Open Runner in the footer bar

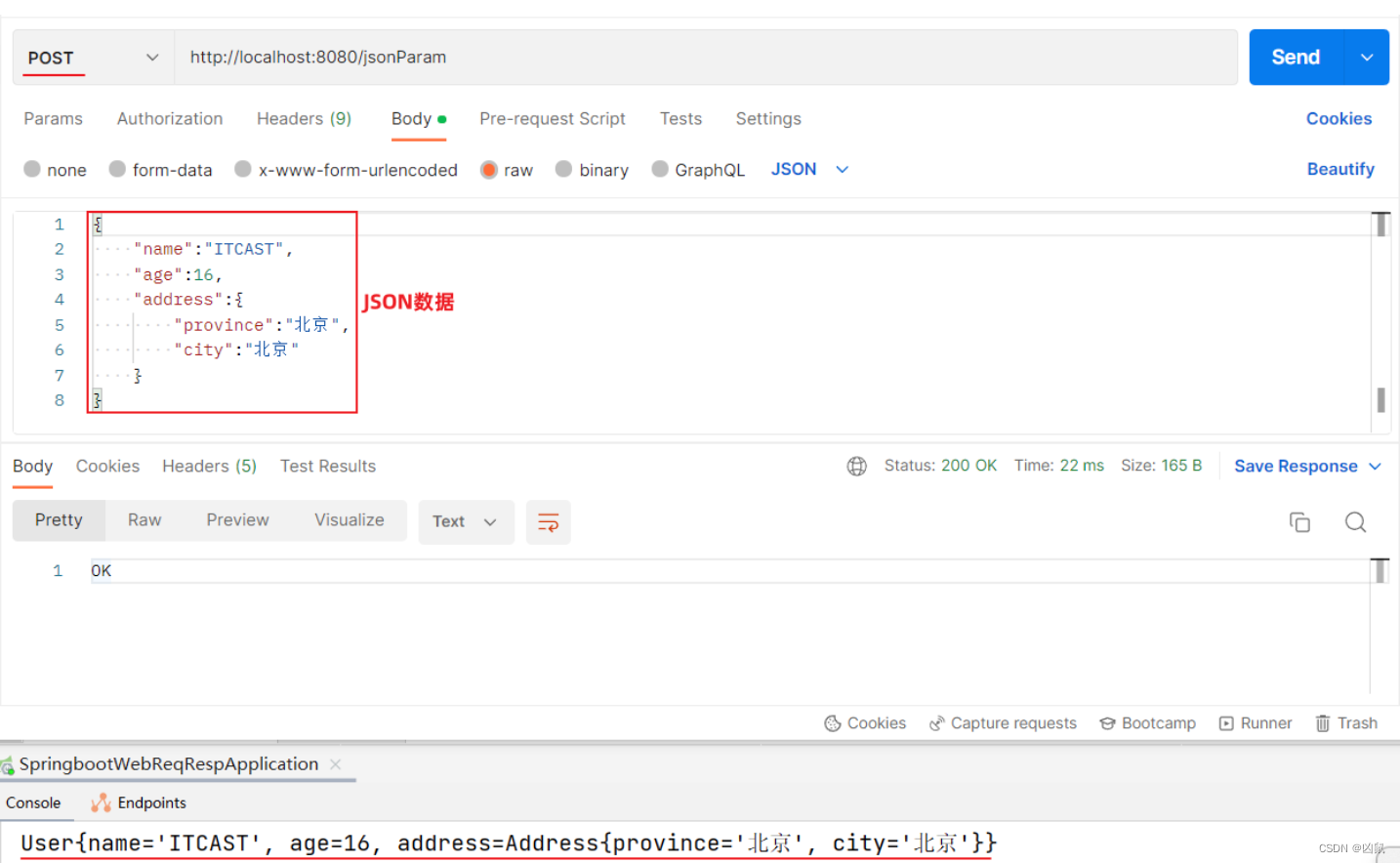click(x=1256, y=723)
